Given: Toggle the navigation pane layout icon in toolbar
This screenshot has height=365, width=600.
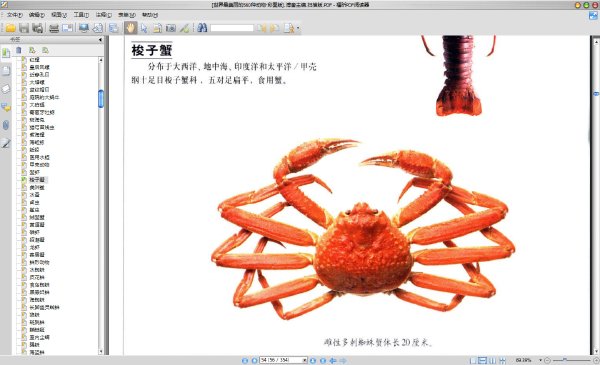Looking at the screenshot, I should tap(113, 28).
